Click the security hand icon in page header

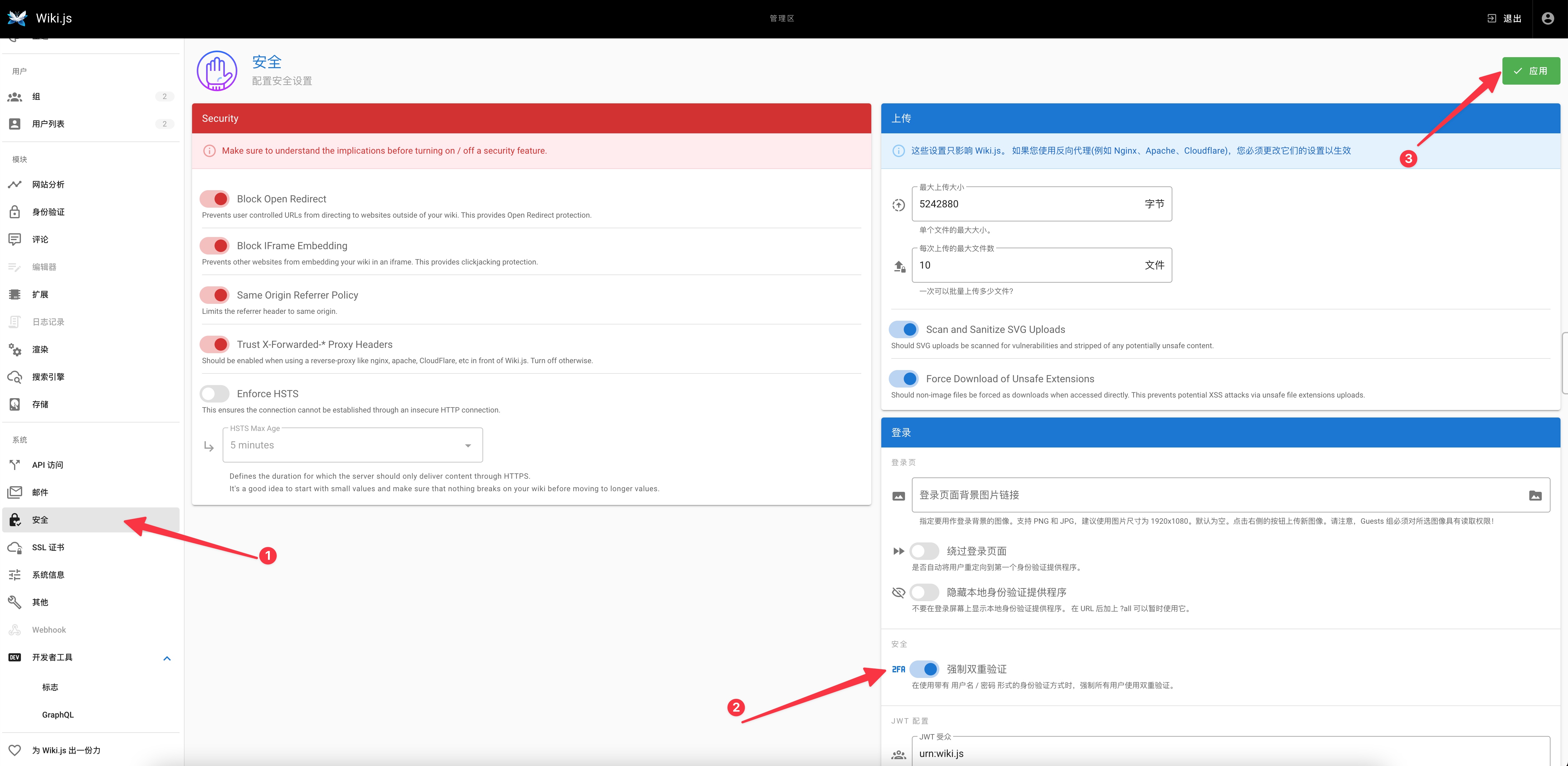click(x=217, y=71)
